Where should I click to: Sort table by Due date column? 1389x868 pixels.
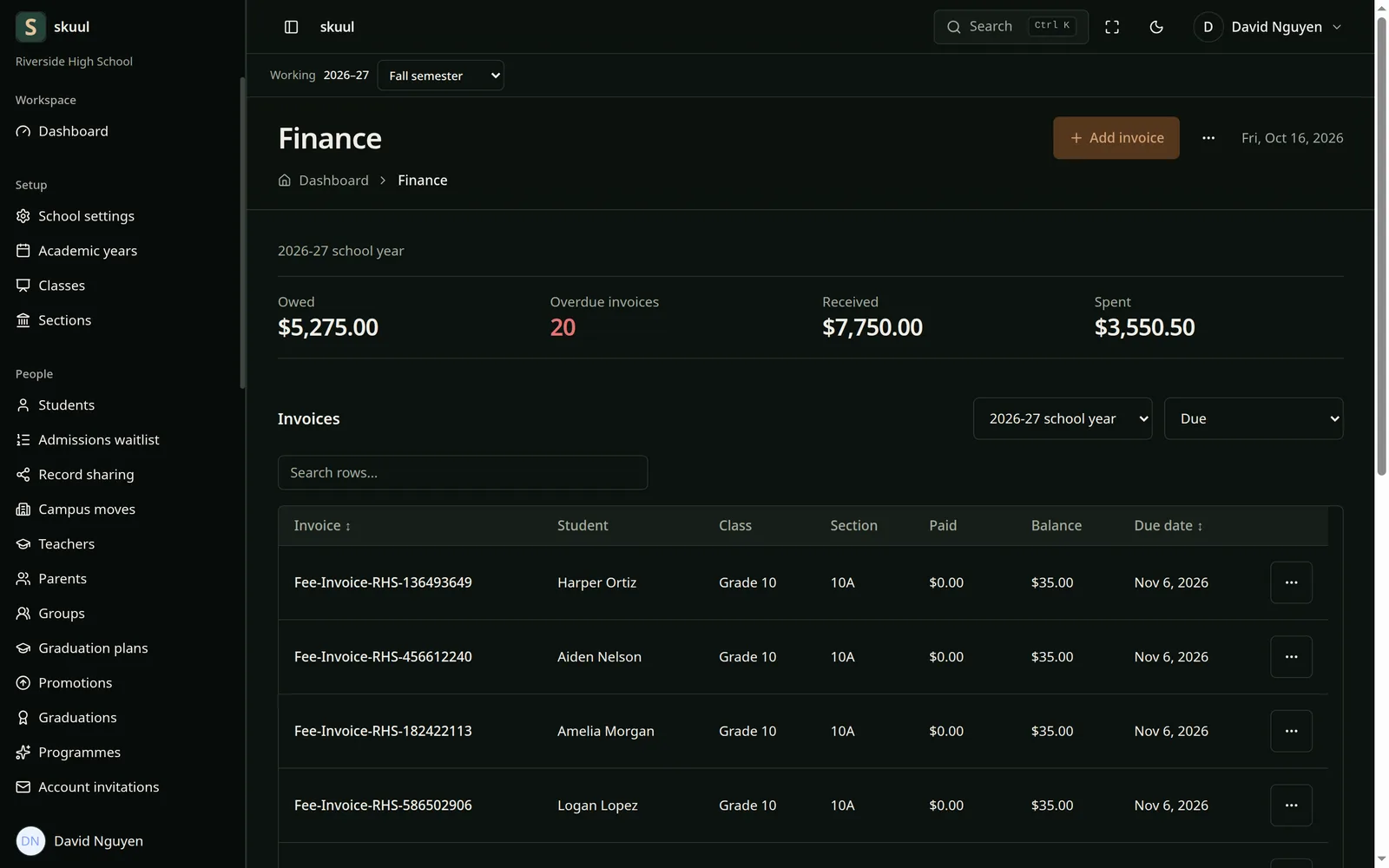[x=1168, y=526]
